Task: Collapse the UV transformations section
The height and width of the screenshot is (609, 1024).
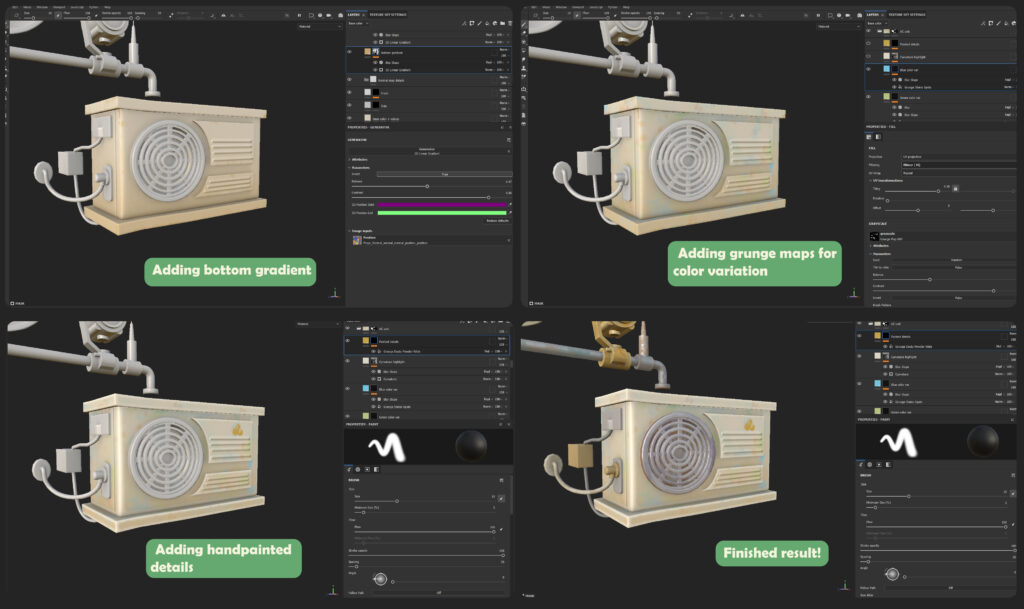Action: [870, 179]
